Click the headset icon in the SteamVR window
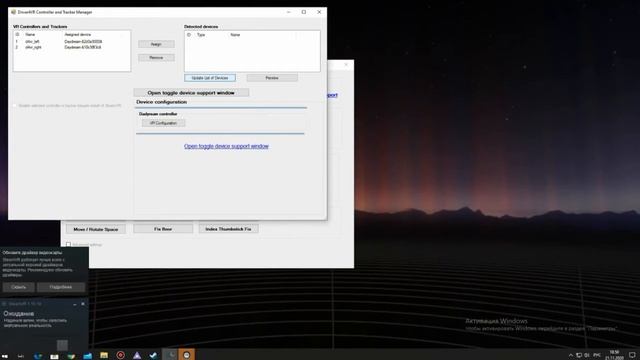Screen dimensions: 640x360 [62, 345]
